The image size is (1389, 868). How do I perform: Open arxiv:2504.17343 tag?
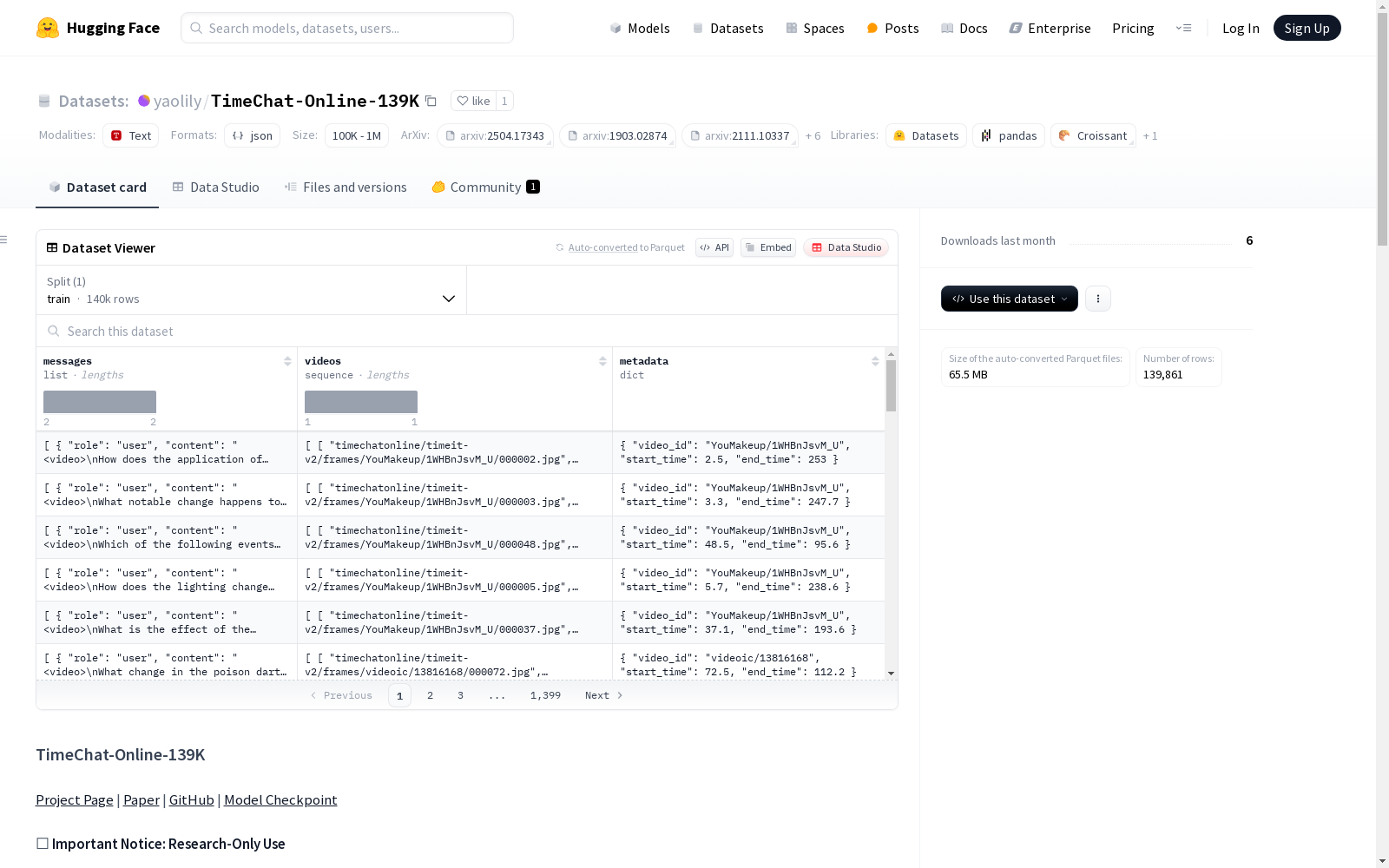pyautogui.click(x=495, y=135)
